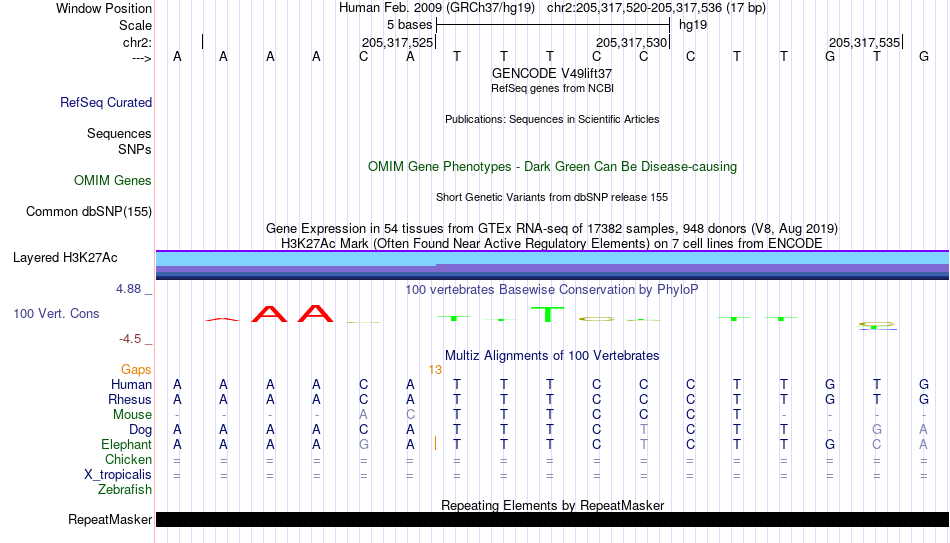Click the chr2: ruler label

[x=138, y=42]
